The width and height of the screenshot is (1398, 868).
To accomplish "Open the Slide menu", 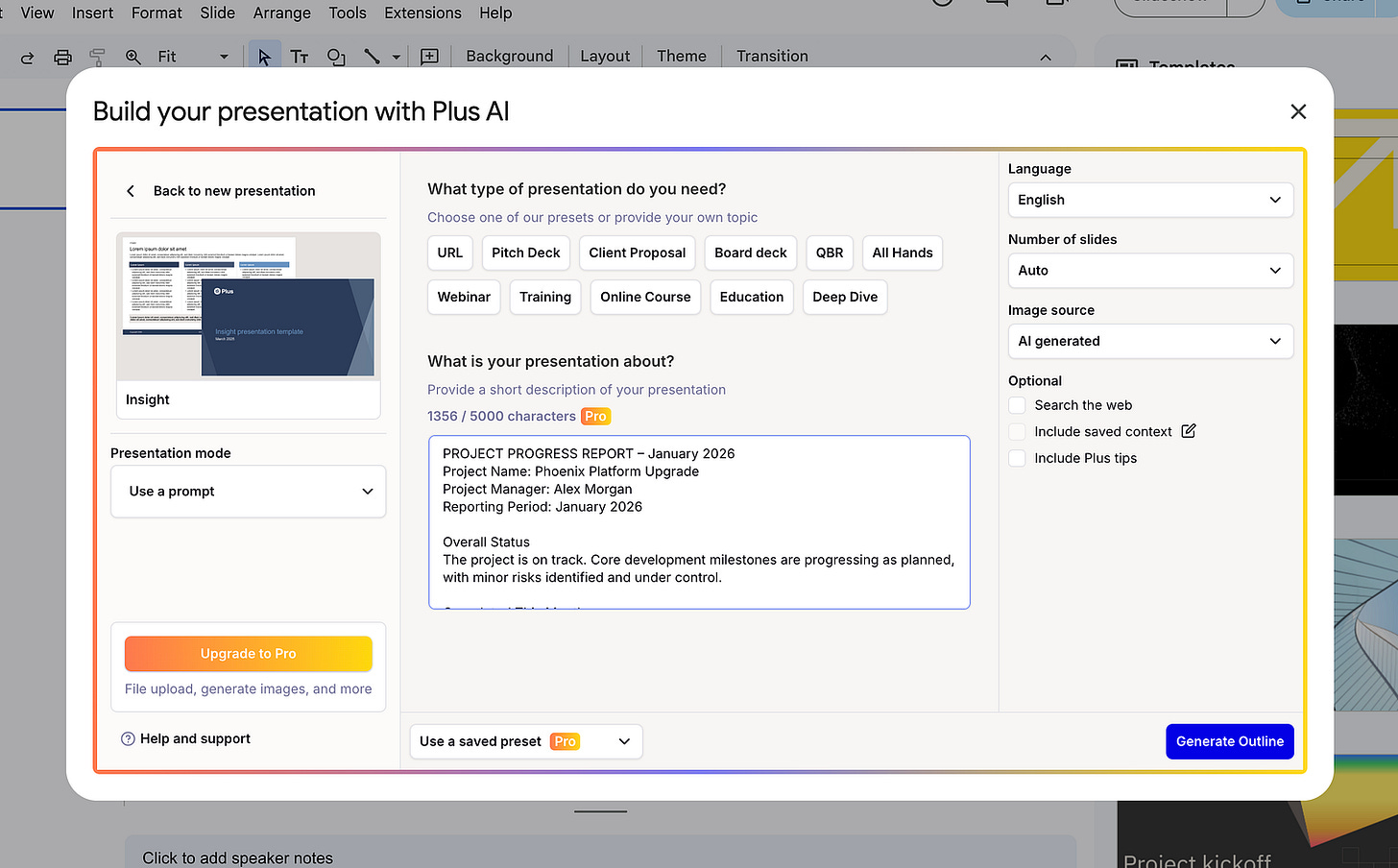I will click(x=218, y=12).
